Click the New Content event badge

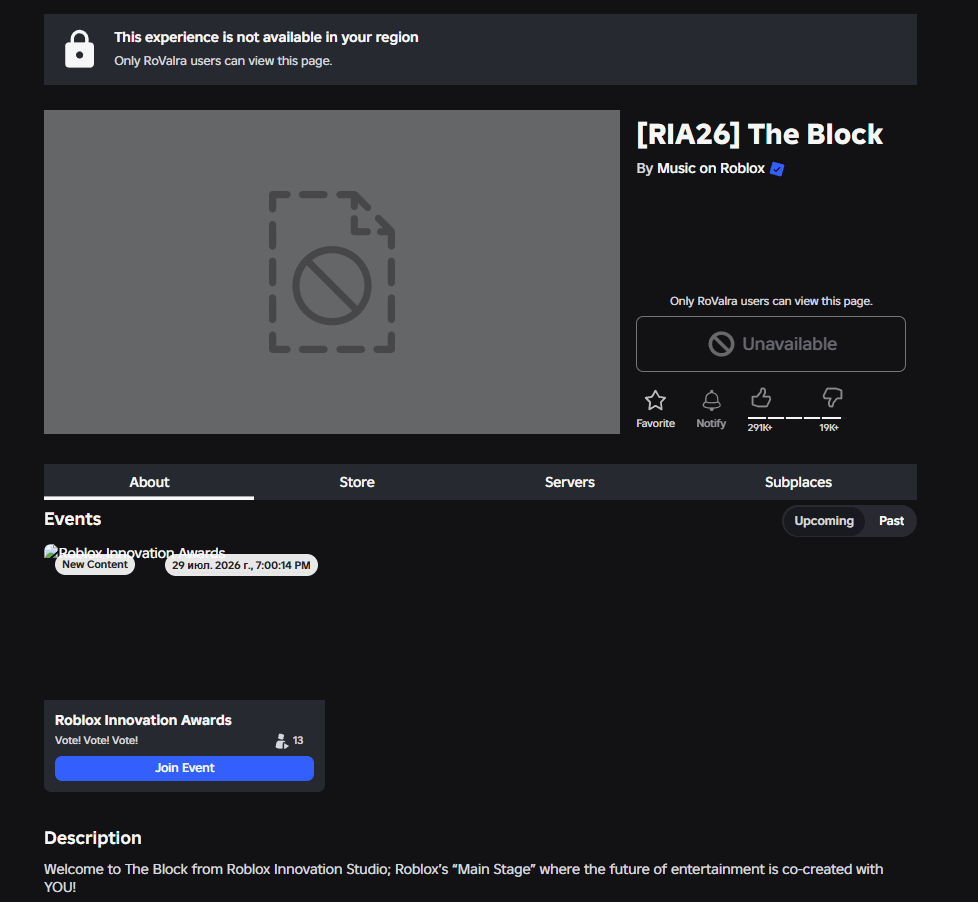click(95, 565)
